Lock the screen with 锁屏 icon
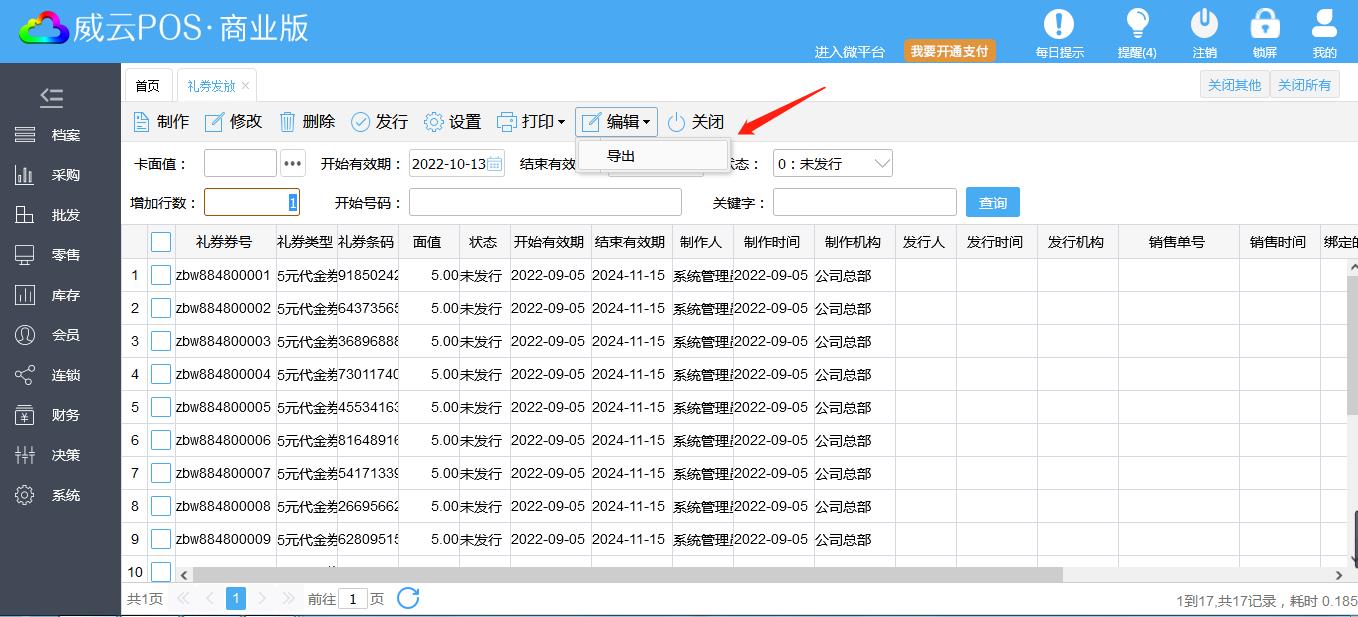Screen dimensions: 1358x617 tap(1265, 25)
